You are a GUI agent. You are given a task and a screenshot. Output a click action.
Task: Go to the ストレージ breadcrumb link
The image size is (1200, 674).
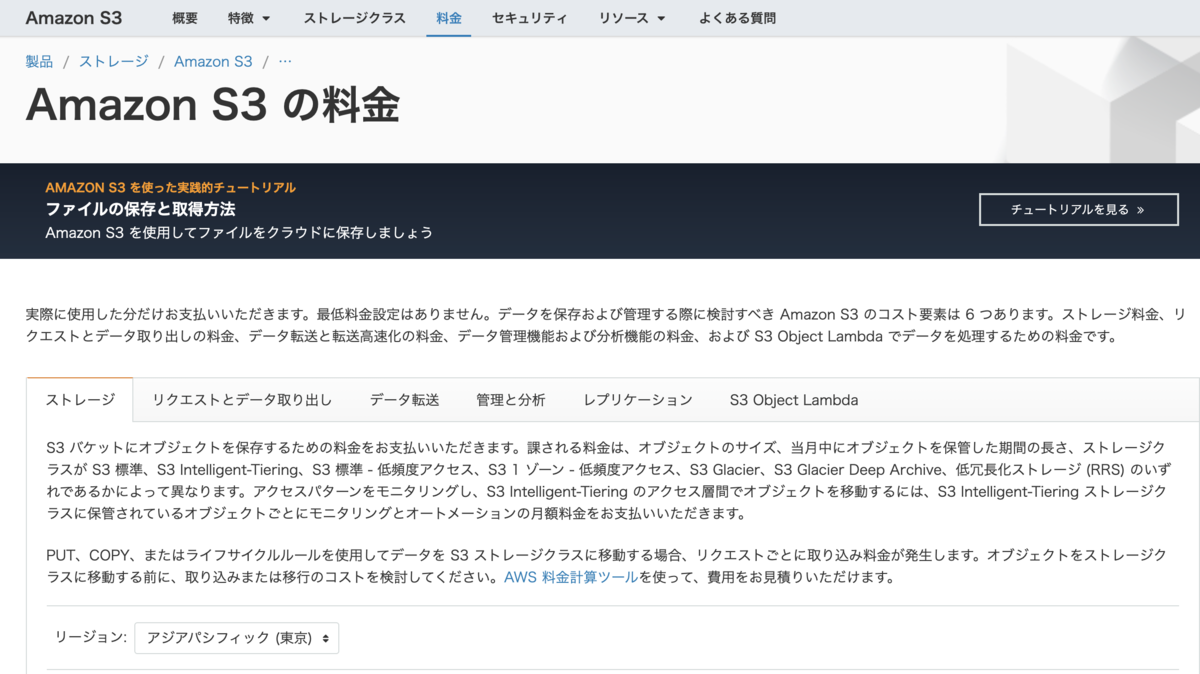coord(114,61)
